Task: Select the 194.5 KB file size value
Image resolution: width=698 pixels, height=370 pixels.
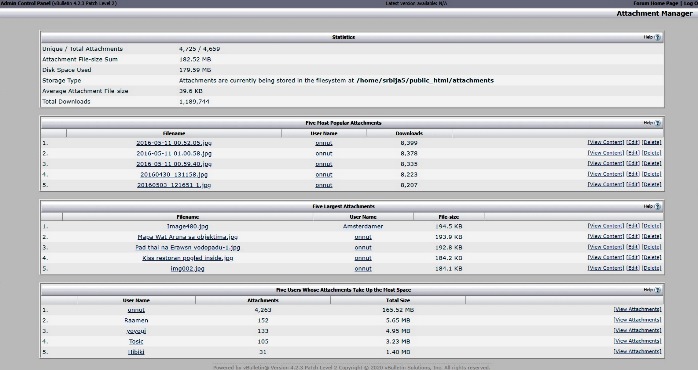Action: 449,226
